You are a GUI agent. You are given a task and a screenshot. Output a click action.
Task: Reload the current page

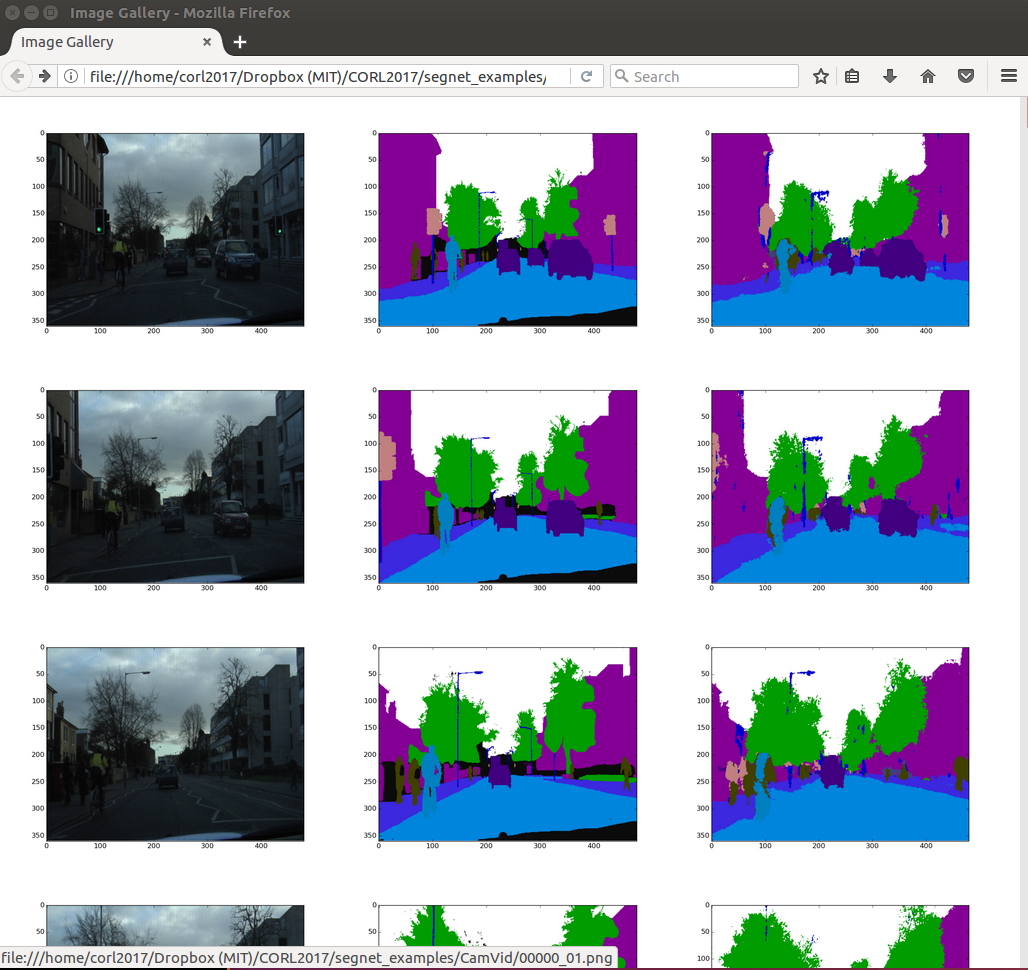pyautogui.click(x=587, y=77)
